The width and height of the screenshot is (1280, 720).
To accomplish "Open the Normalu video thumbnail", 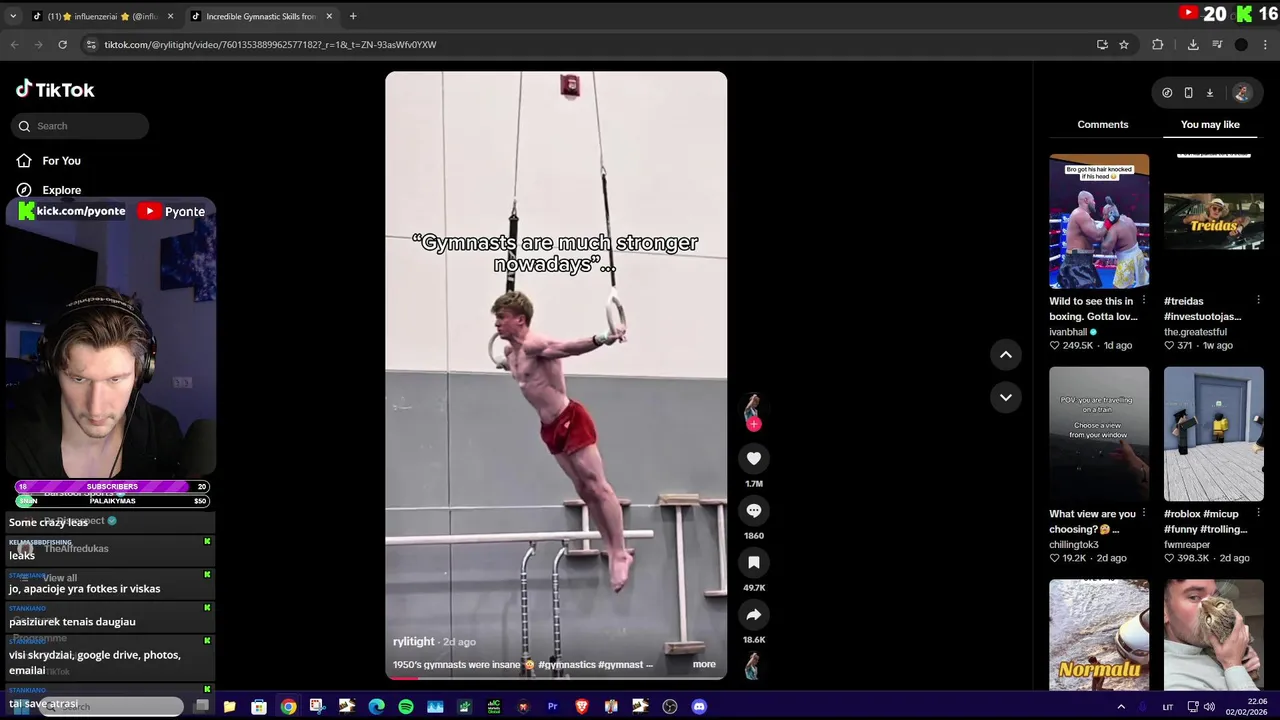I will point(1099,635).
